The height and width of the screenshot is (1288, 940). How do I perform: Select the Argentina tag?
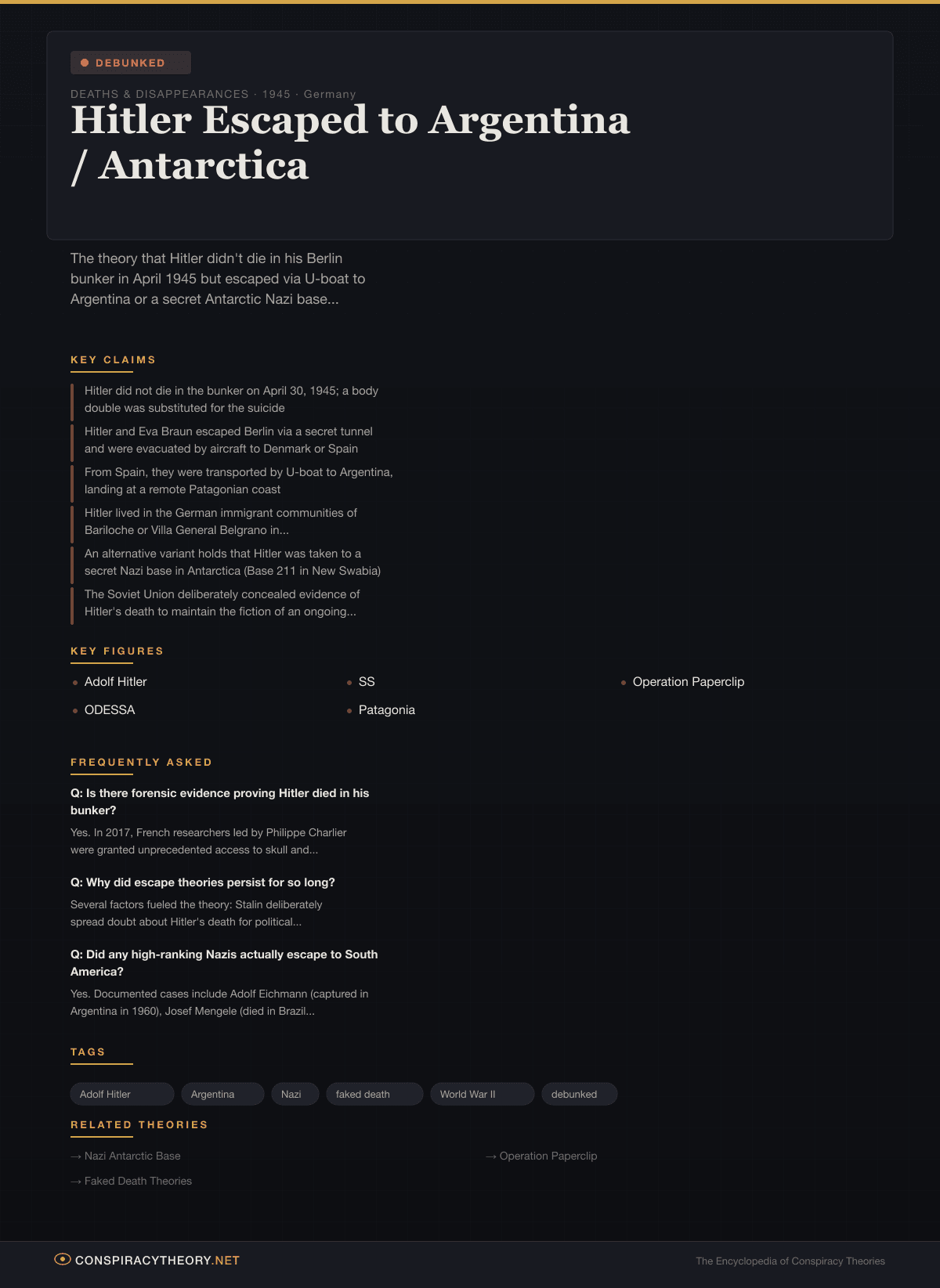(222, 1094)
